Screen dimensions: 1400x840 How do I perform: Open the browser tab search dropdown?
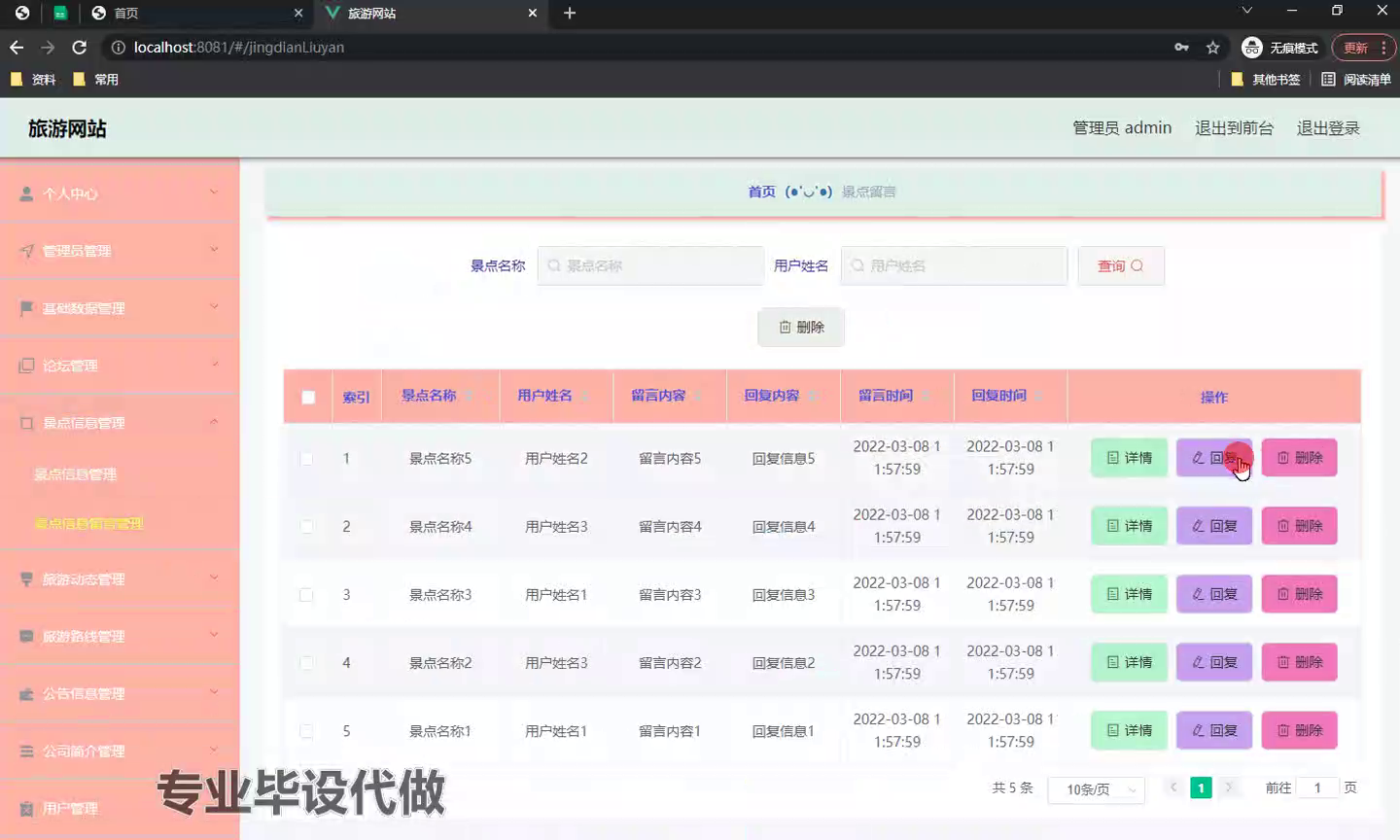pyautogui.click(x=1246, y=11)
